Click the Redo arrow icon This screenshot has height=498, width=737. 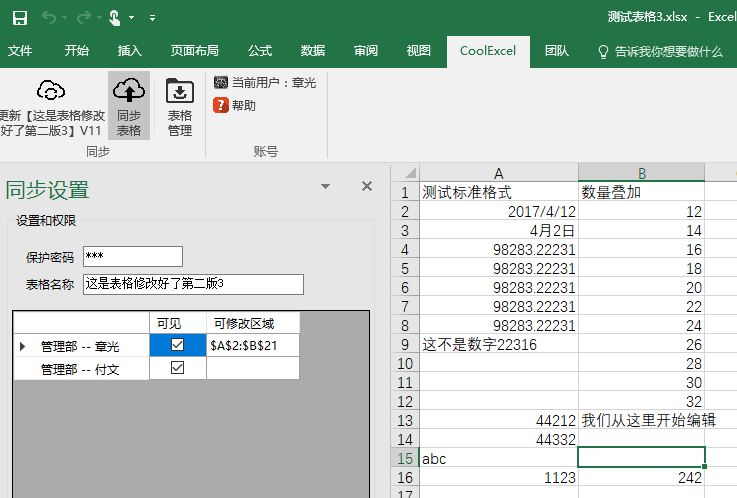coord(84,17)
